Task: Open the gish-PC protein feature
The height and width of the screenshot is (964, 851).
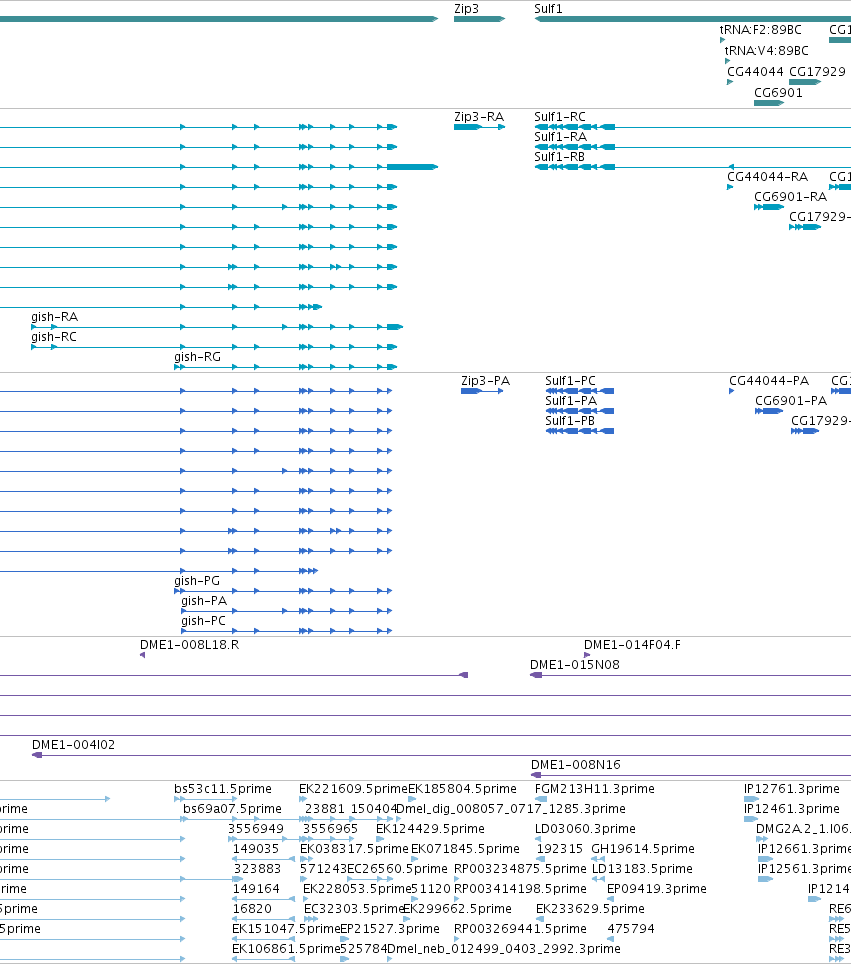Action: (x=287, y=631)
